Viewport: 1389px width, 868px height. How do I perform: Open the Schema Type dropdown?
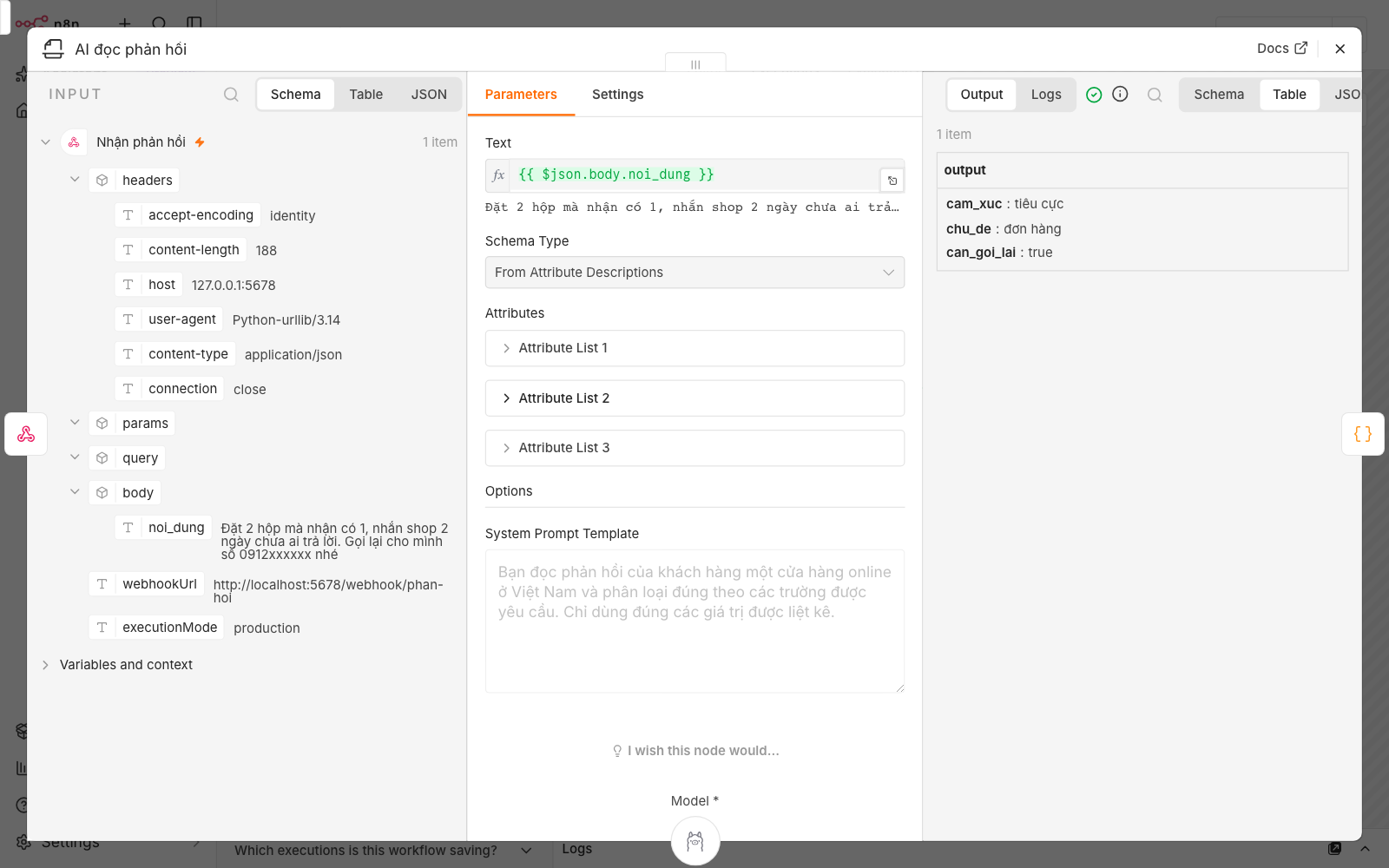[x=694, y=273]
